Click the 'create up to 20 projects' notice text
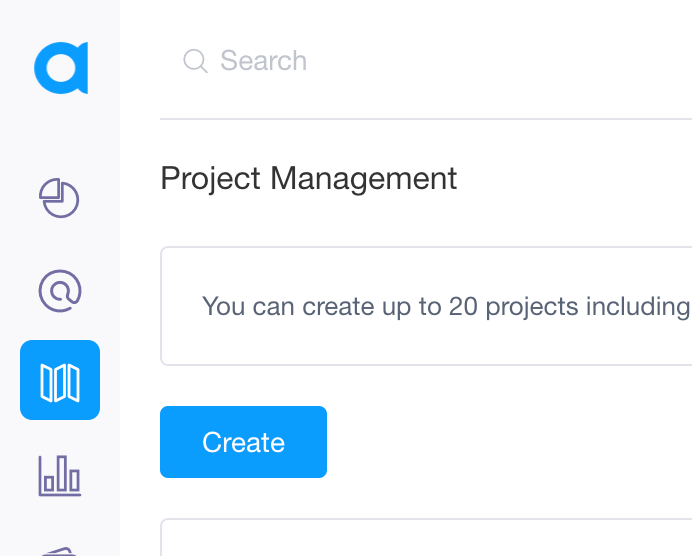 [445, 306]
